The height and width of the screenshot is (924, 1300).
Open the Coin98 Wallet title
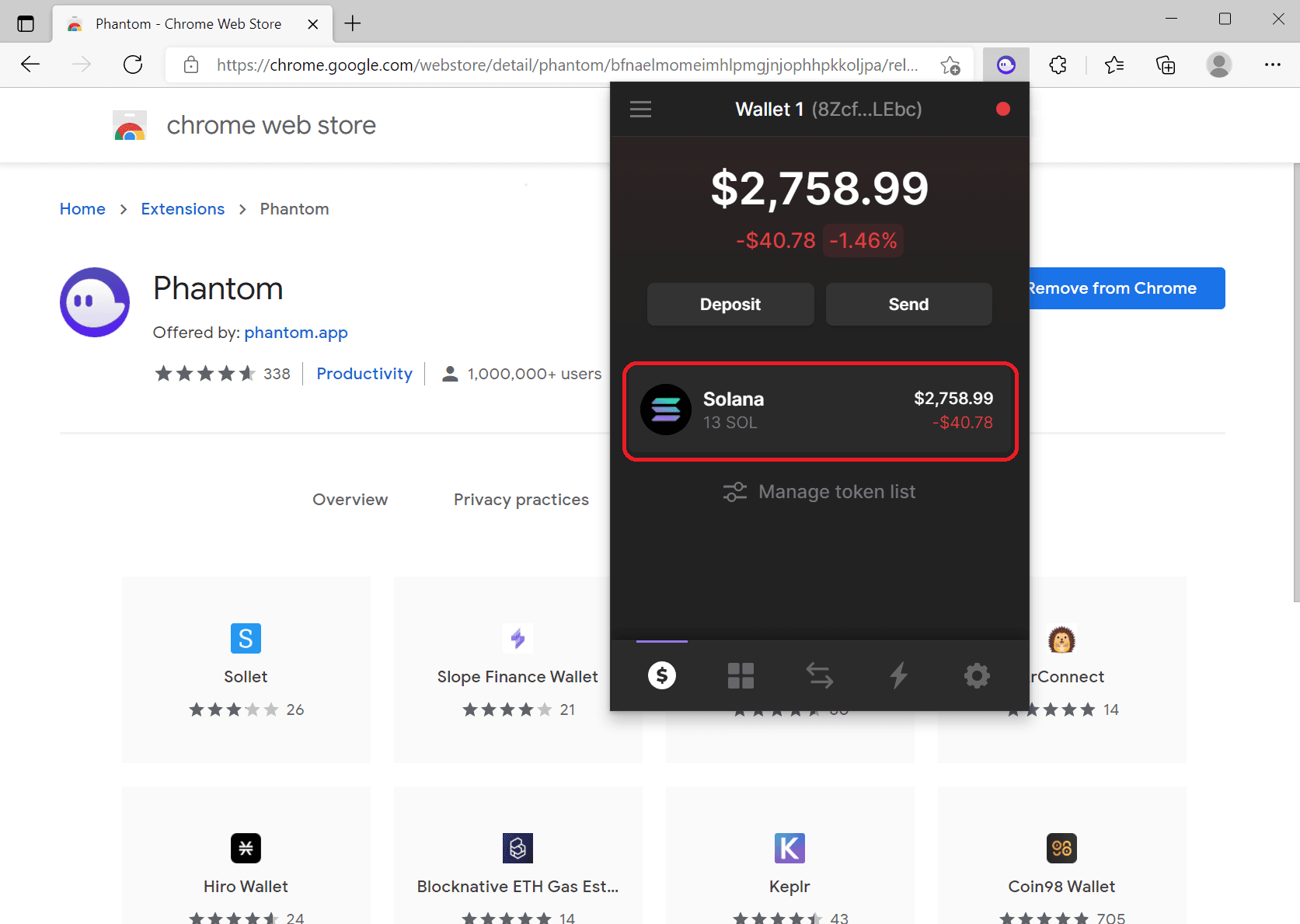click(1061, 887)
